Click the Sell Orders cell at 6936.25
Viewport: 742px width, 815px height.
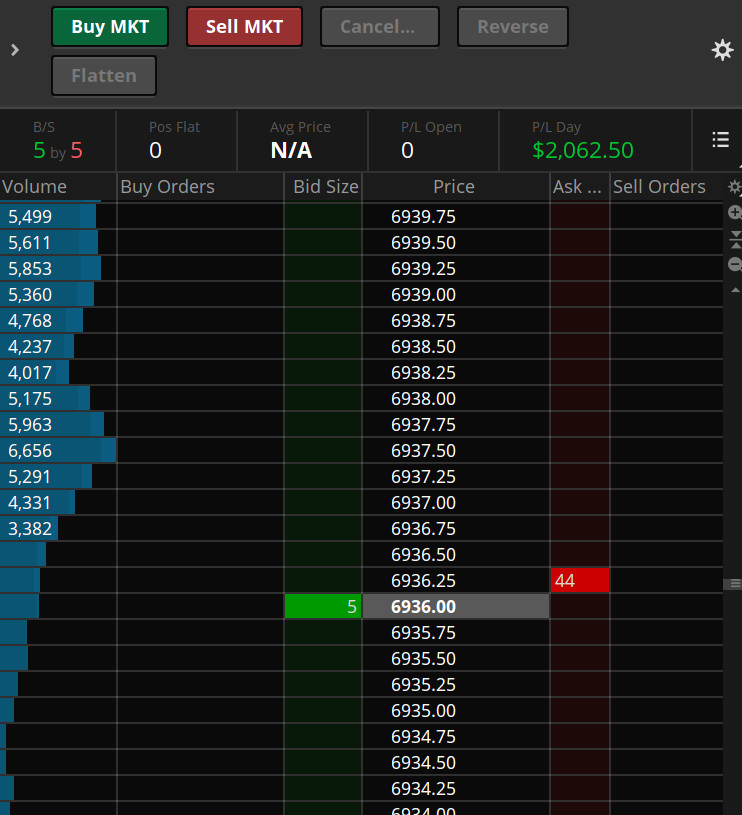click(667, 580)
